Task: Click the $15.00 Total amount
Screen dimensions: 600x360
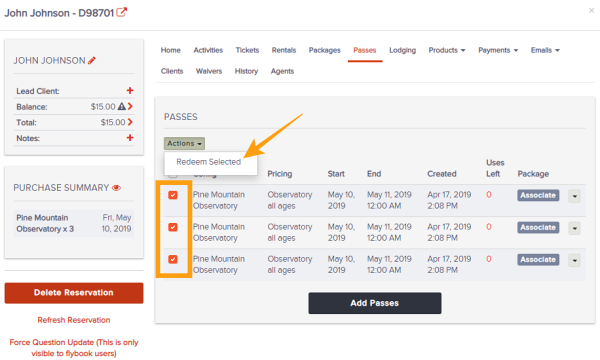Action: 113,122
